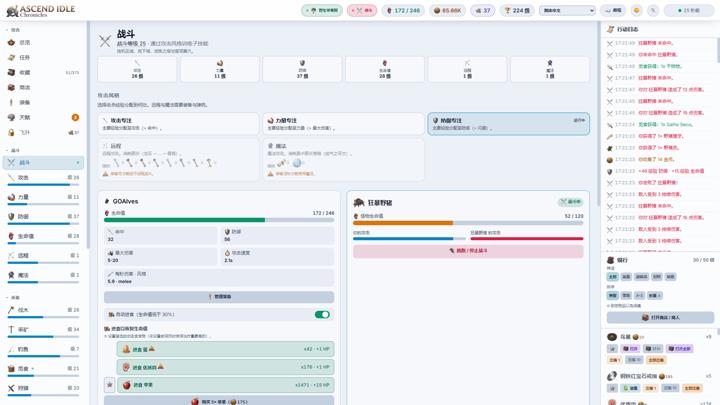Click the 管理装备 manage equipment button
Image resolution: width=720 pixels, height=405 pixels.
tap(219, 297)
